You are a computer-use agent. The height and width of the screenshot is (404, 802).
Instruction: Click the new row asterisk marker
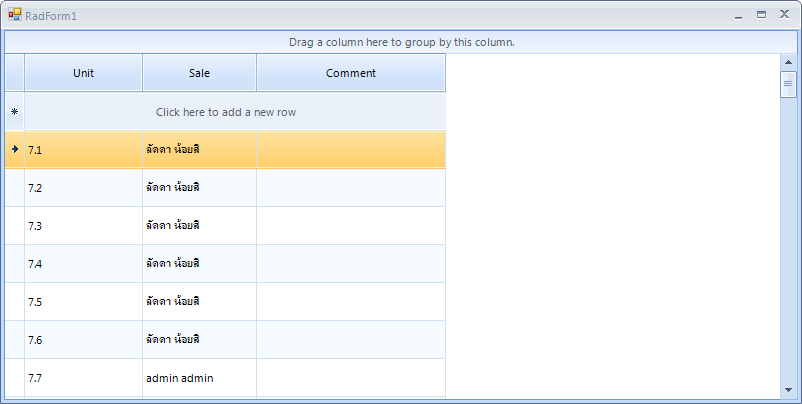[x=14, y=112]
